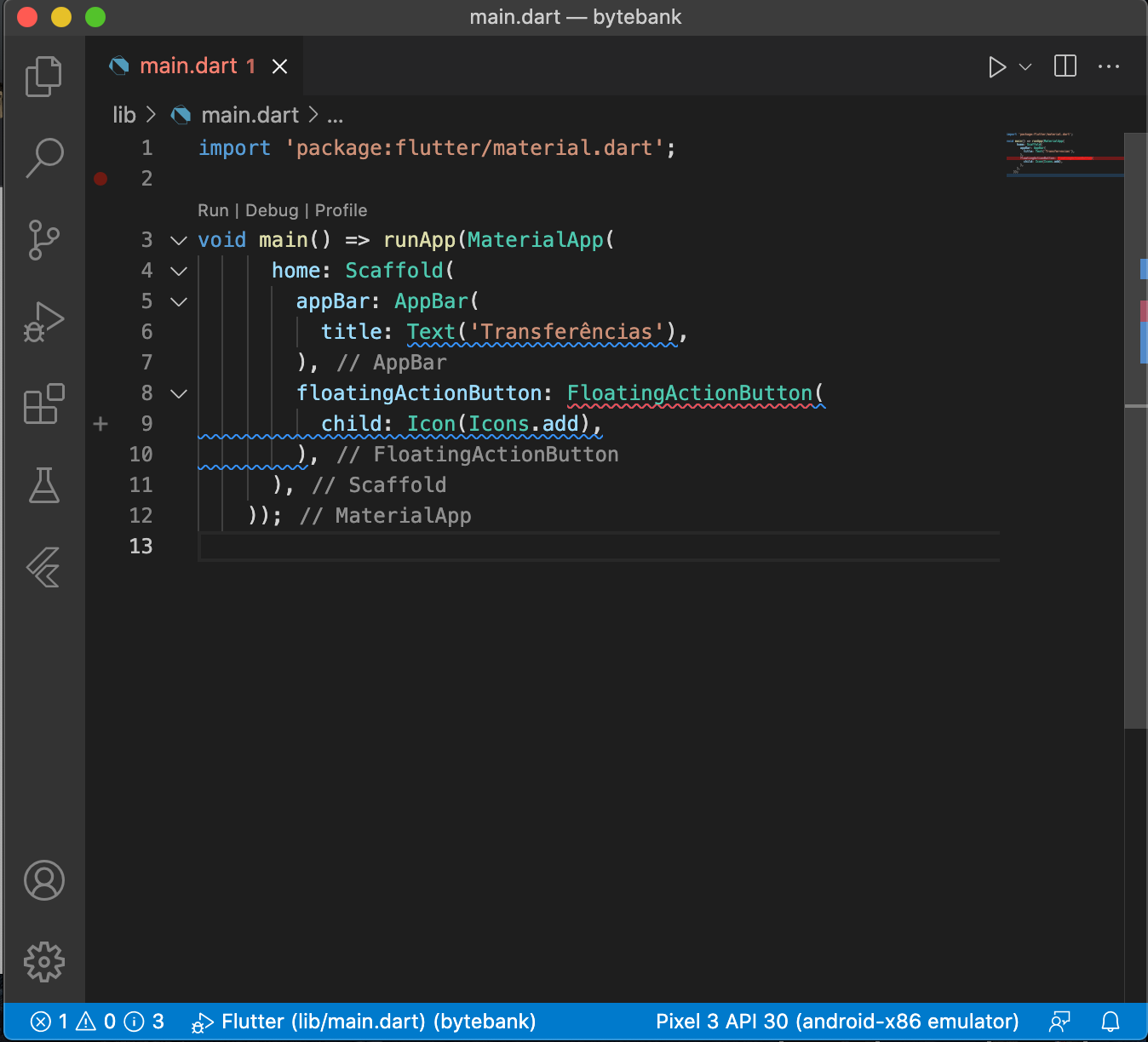Viewport: 1148px width, 1042px height.
Task: Click the Dart icon in breadcrumbs
Action: (181, 115)
